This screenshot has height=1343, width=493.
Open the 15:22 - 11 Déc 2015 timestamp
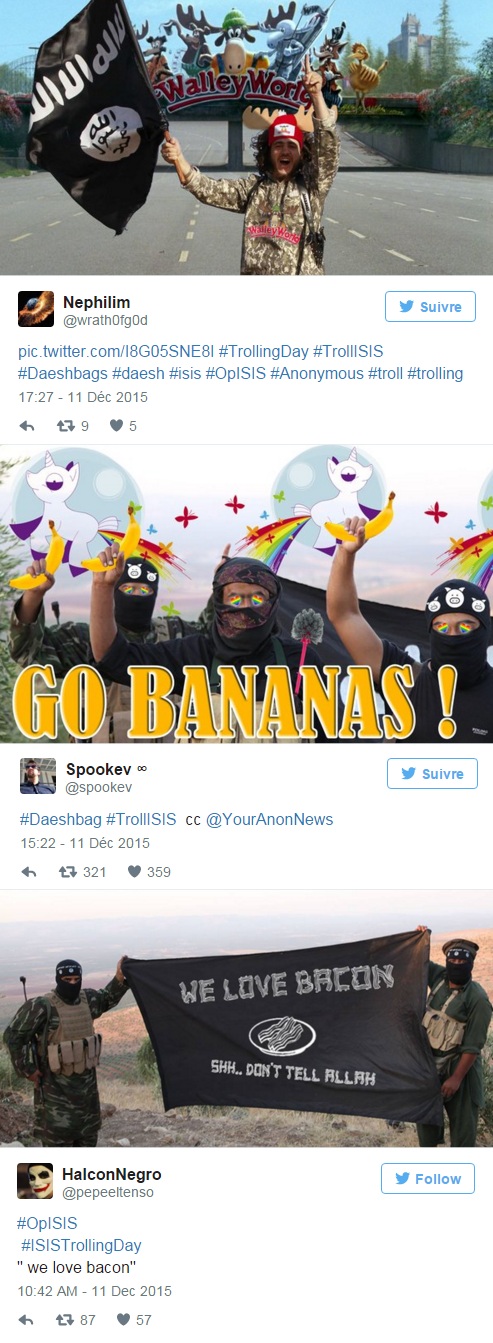tap(85, 843)
